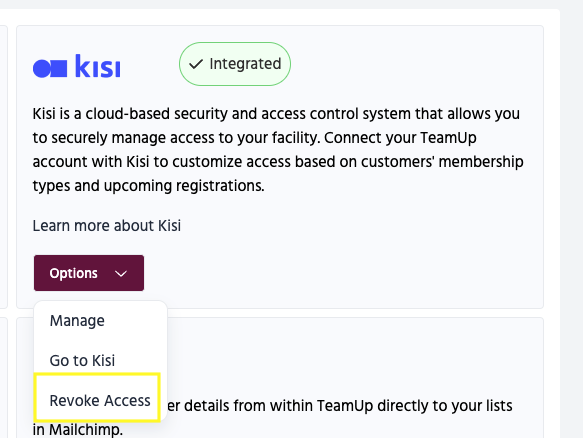This screenshot has width=583, height=438.
Task: Choose Go to Kisi in the dropdown menu
Action: tap(83, 360)
